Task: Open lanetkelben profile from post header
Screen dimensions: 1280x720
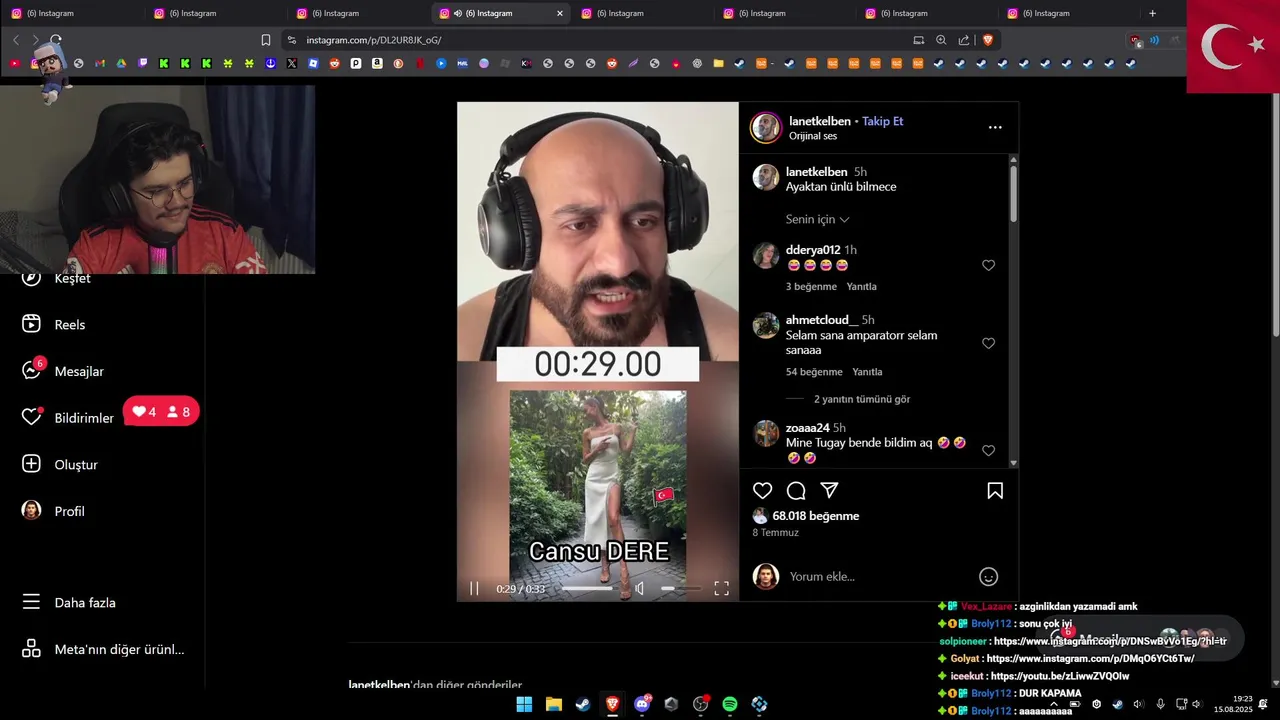Action: [x=820, y=121]
